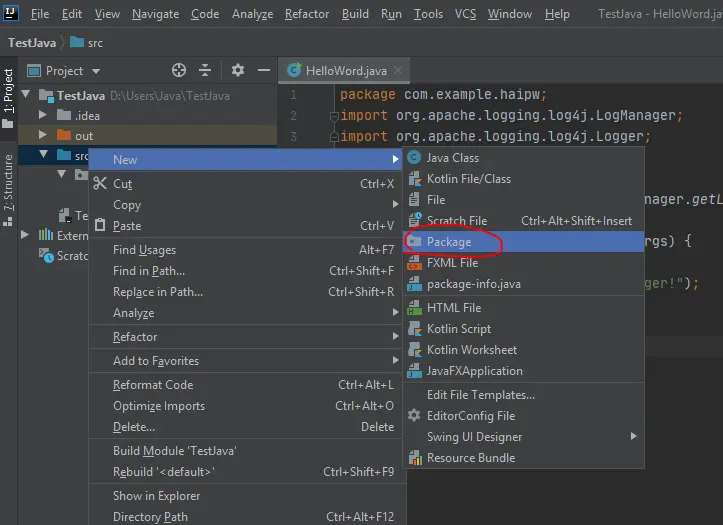Expand the .idea folder node

tap(43, 114)
